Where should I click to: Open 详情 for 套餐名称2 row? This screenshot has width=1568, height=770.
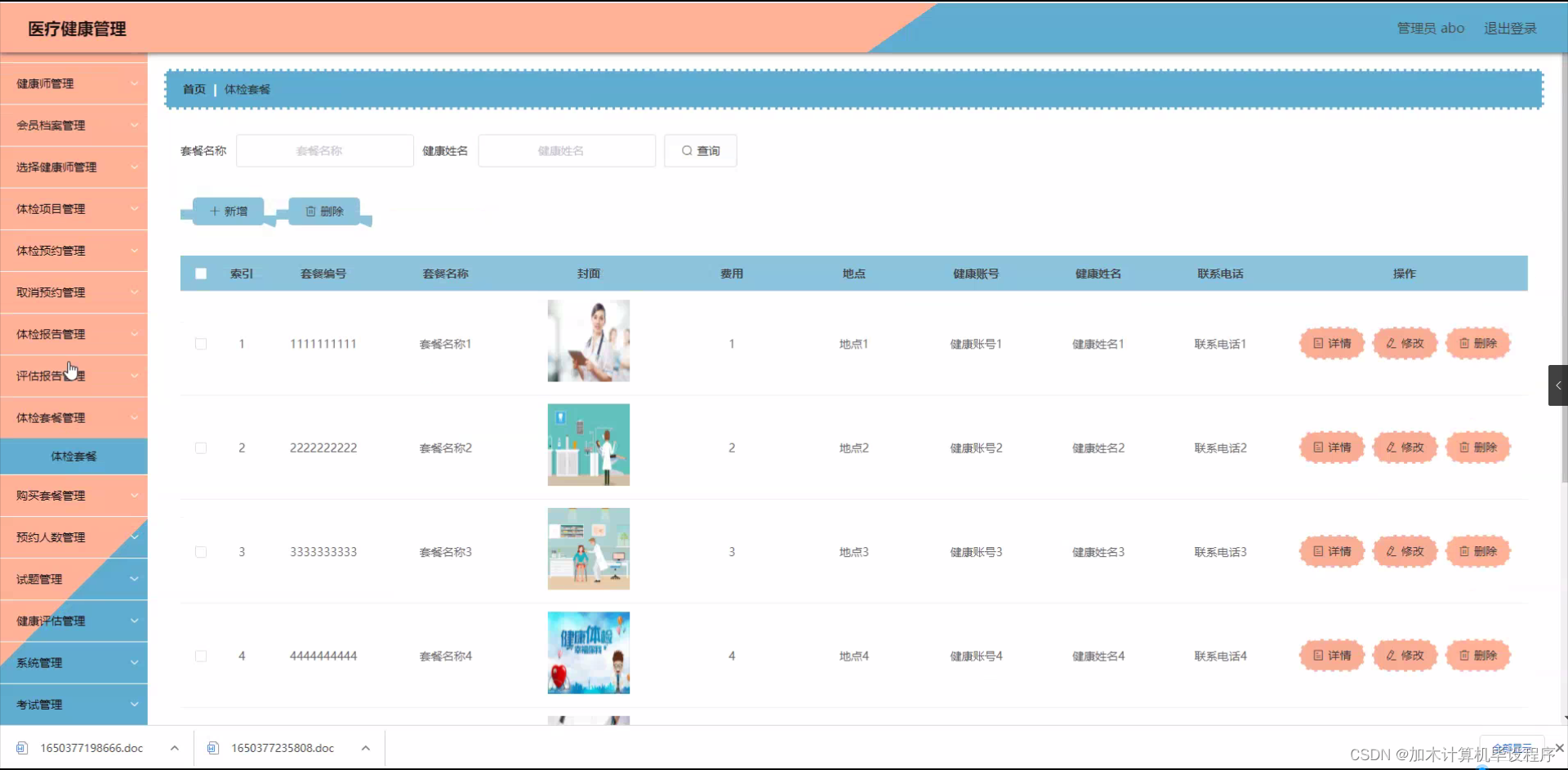pyautogui.click(x=1332, y=447)
